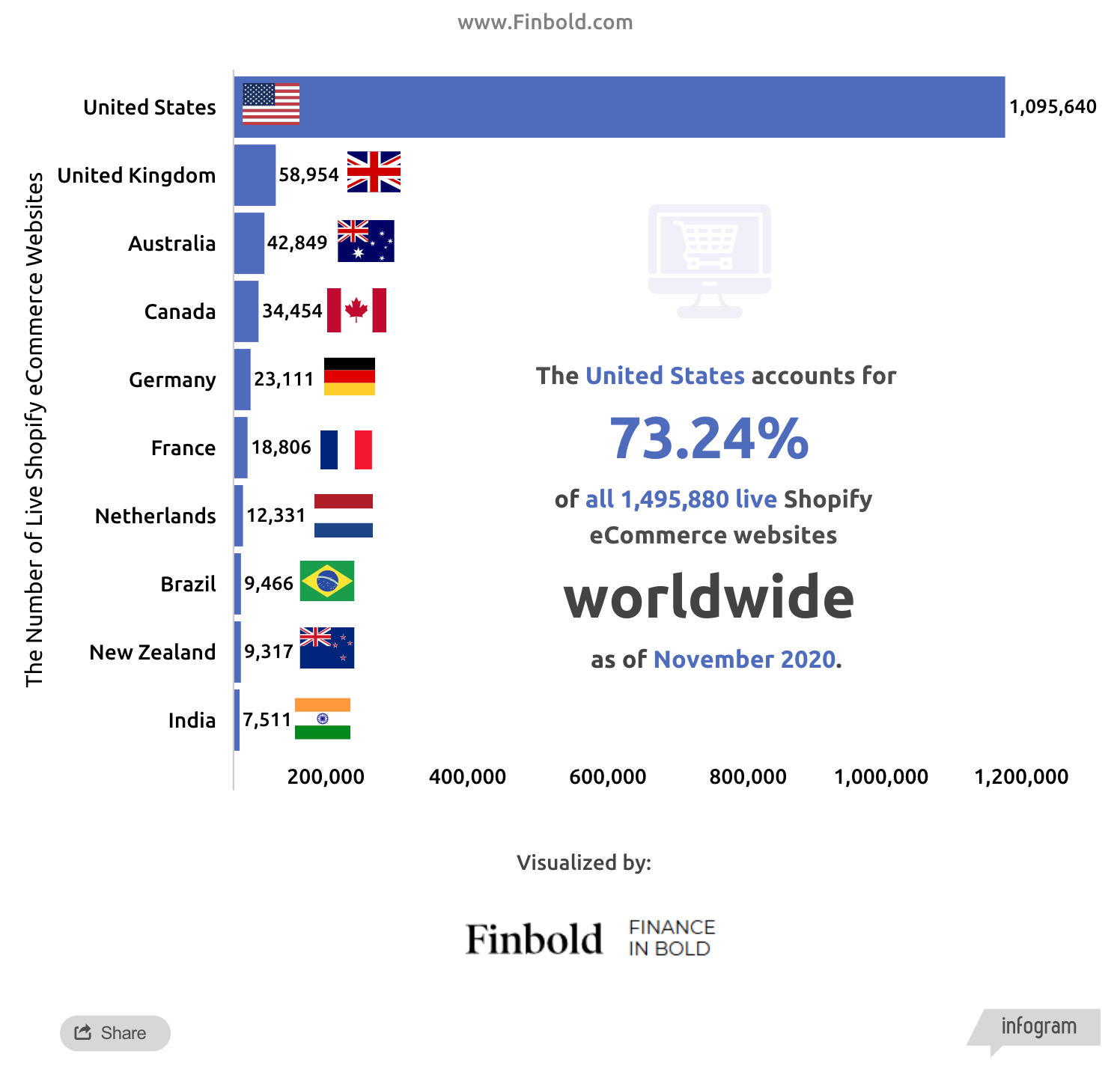Click the Visualized by: caption
1120x1075 pixels.
584,862
